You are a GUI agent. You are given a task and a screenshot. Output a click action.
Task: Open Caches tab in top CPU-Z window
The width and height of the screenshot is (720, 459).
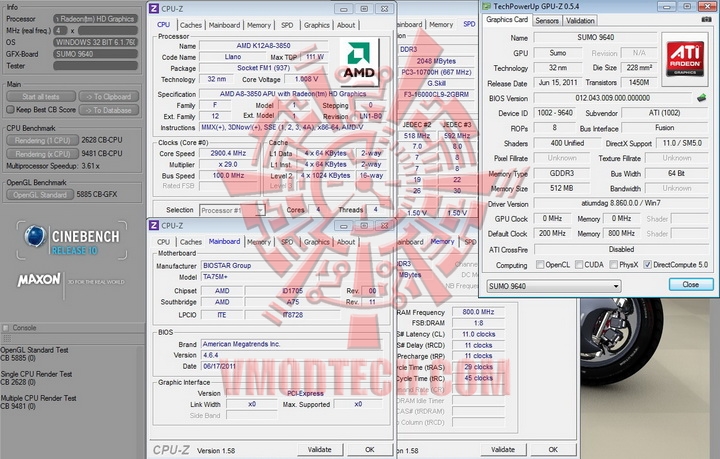tap(191, 25)
